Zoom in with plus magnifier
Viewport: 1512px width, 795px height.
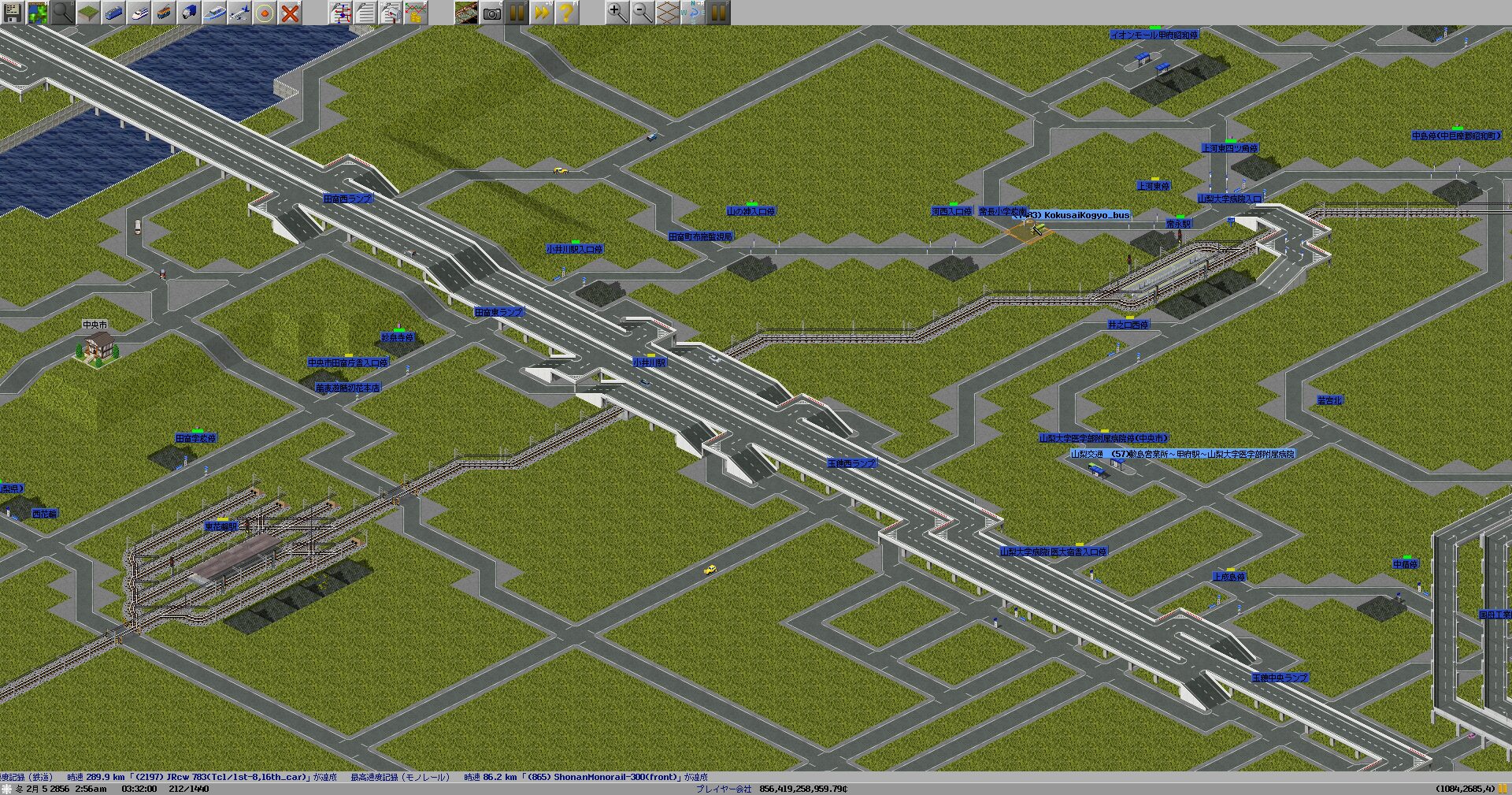point(617,13)
